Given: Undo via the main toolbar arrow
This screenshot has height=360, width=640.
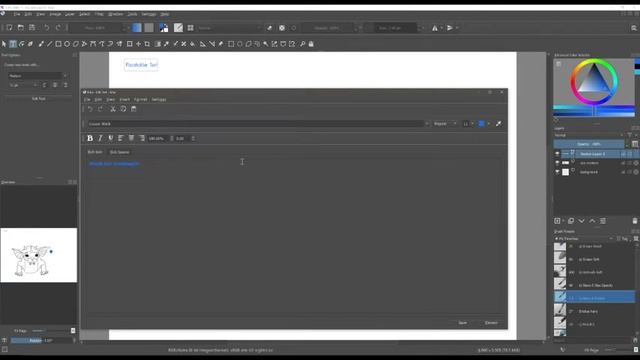Looking at the screenshot, I should 47,28.
